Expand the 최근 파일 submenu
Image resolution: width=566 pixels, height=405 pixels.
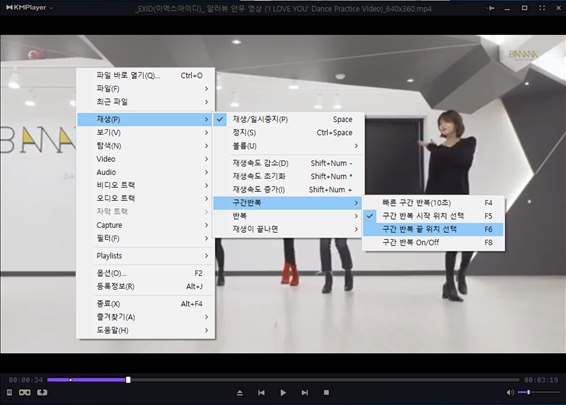[146, 102]
